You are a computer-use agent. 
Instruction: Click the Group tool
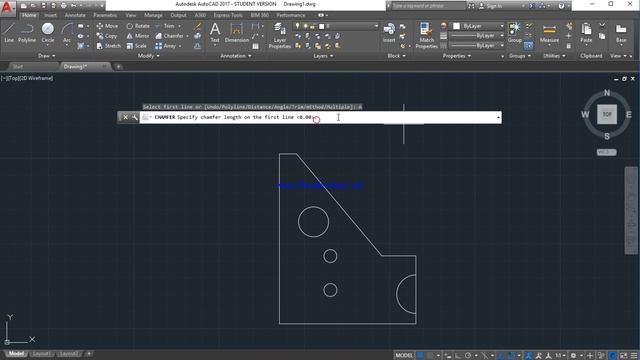coord(514,33)
